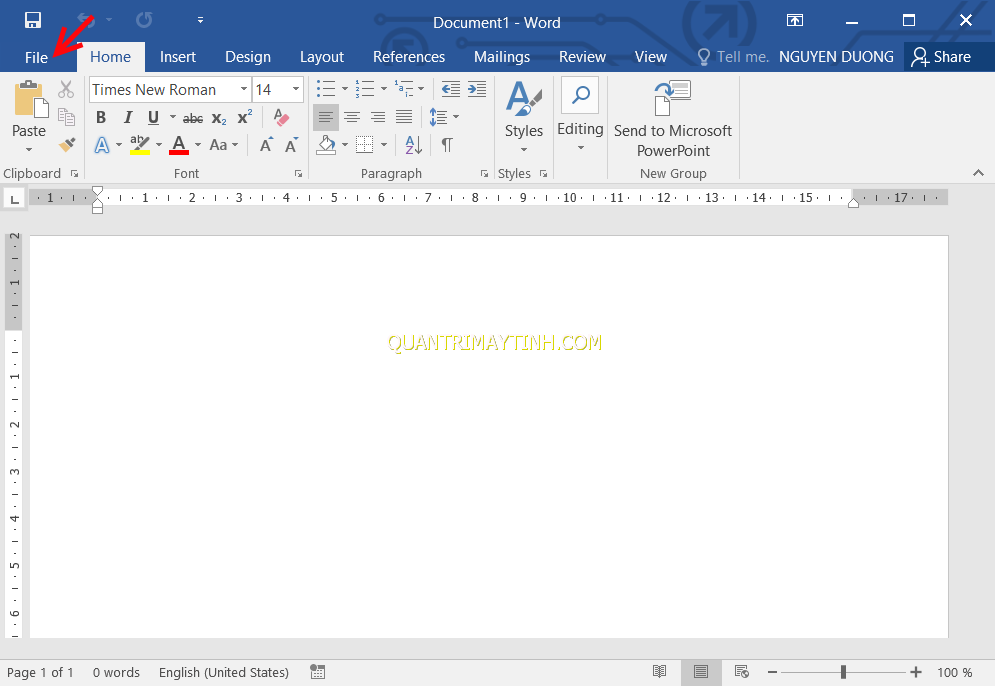This screenshot has width=995, height=686.
Task: Click NGUYEN DUONG account name
Action: tap(836, 57)
